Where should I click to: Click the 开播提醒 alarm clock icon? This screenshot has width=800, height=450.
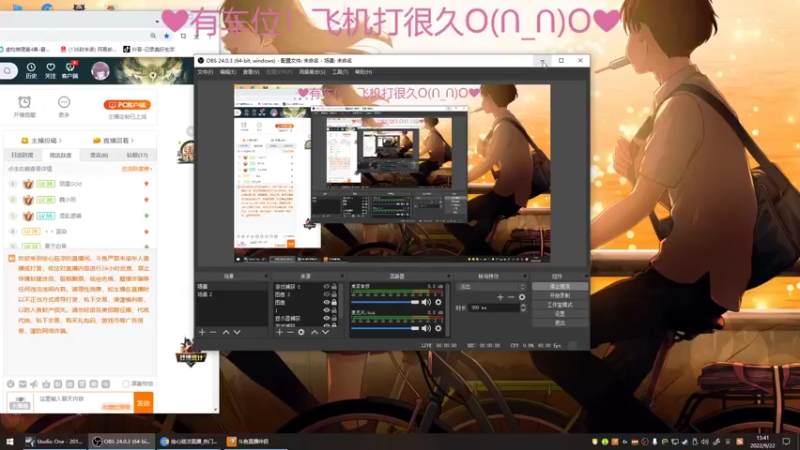pos(24,102)
